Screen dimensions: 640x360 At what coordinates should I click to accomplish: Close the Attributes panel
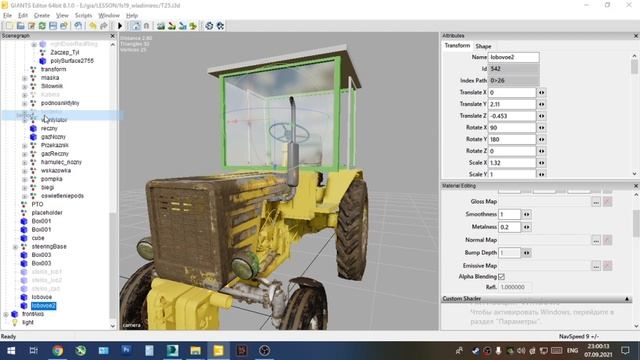[636, 36]
